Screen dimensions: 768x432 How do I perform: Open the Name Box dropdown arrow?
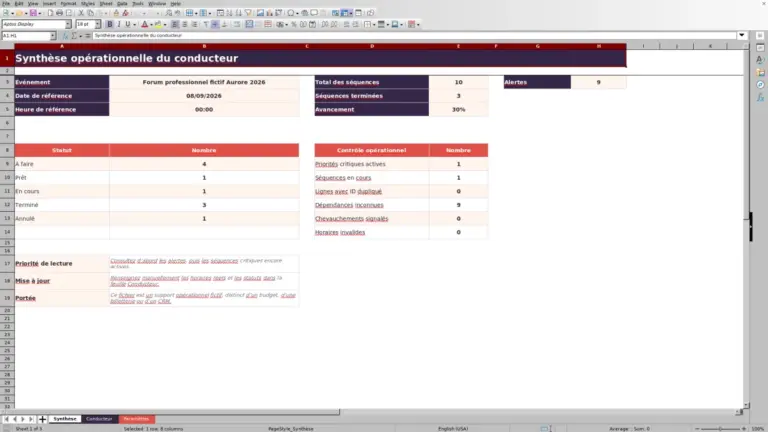(x=52, y=36)
